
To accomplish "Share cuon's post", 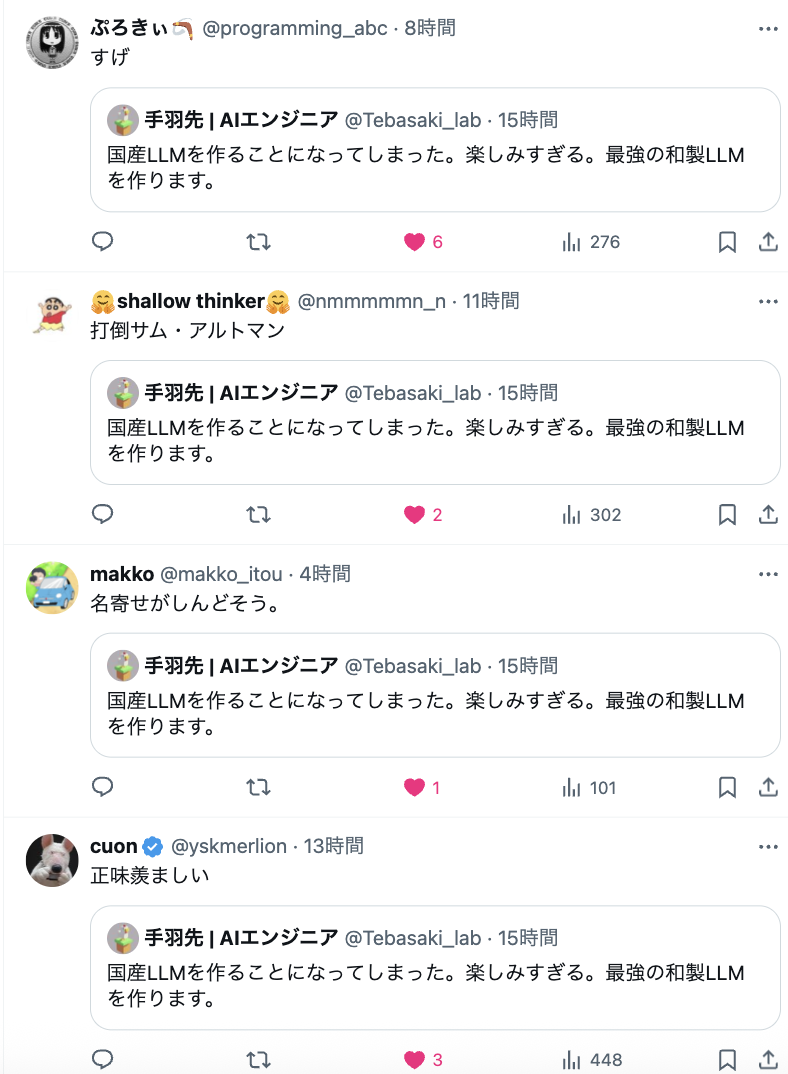I will point(768,1060).
